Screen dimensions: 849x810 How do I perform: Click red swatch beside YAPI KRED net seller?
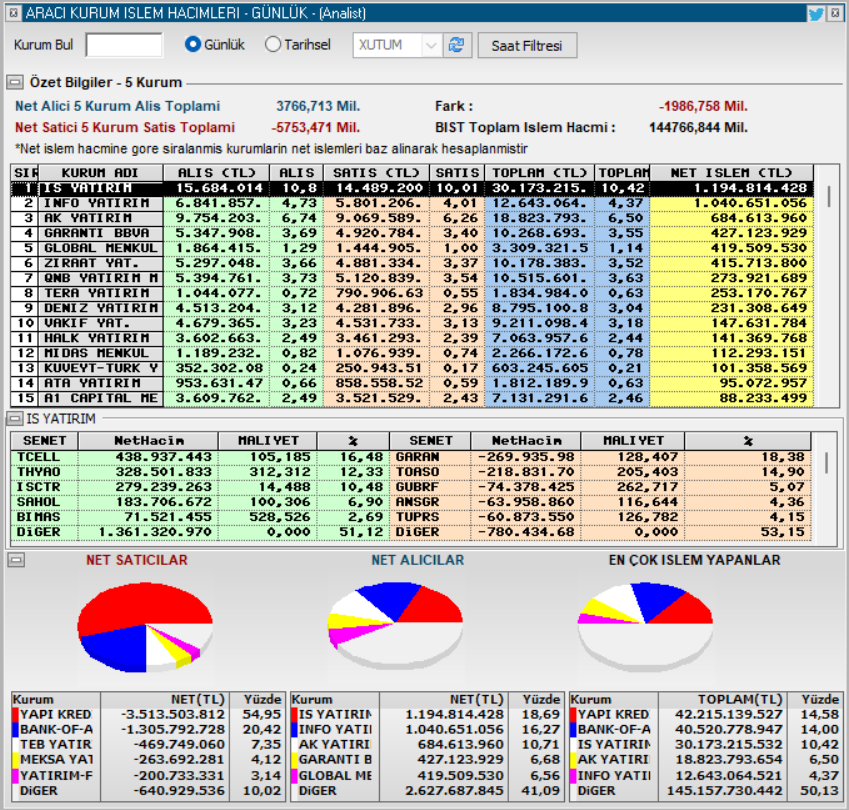(x=16, y=715)
